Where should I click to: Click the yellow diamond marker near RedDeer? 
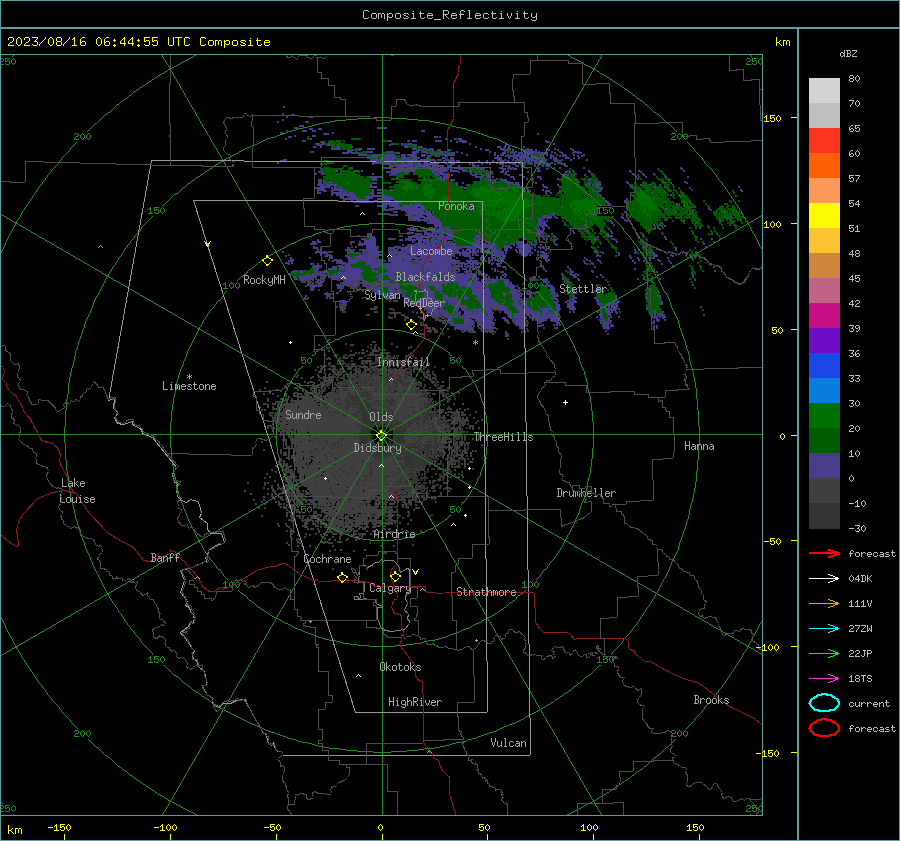pos(412,325)
